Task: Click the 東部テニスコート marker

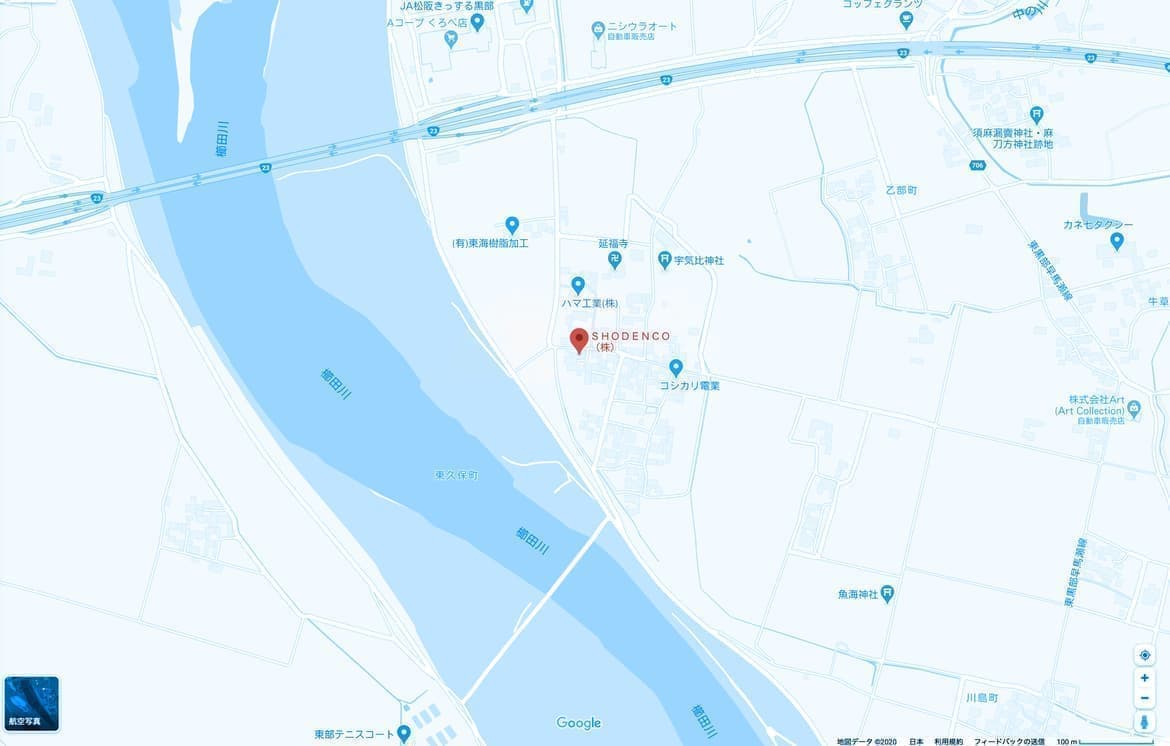Action: pyautogui.click(x=404, y=734)
